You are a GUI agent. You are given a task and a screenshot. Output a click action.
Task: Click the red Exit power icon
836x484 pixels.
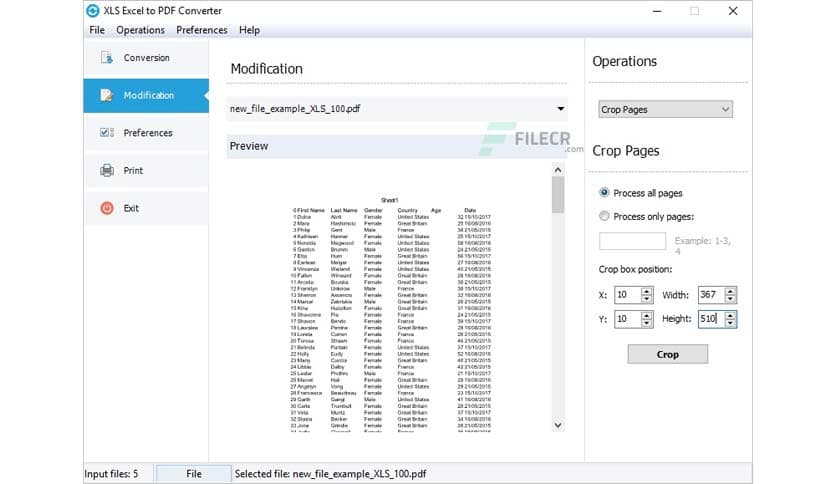pos(107,208)
